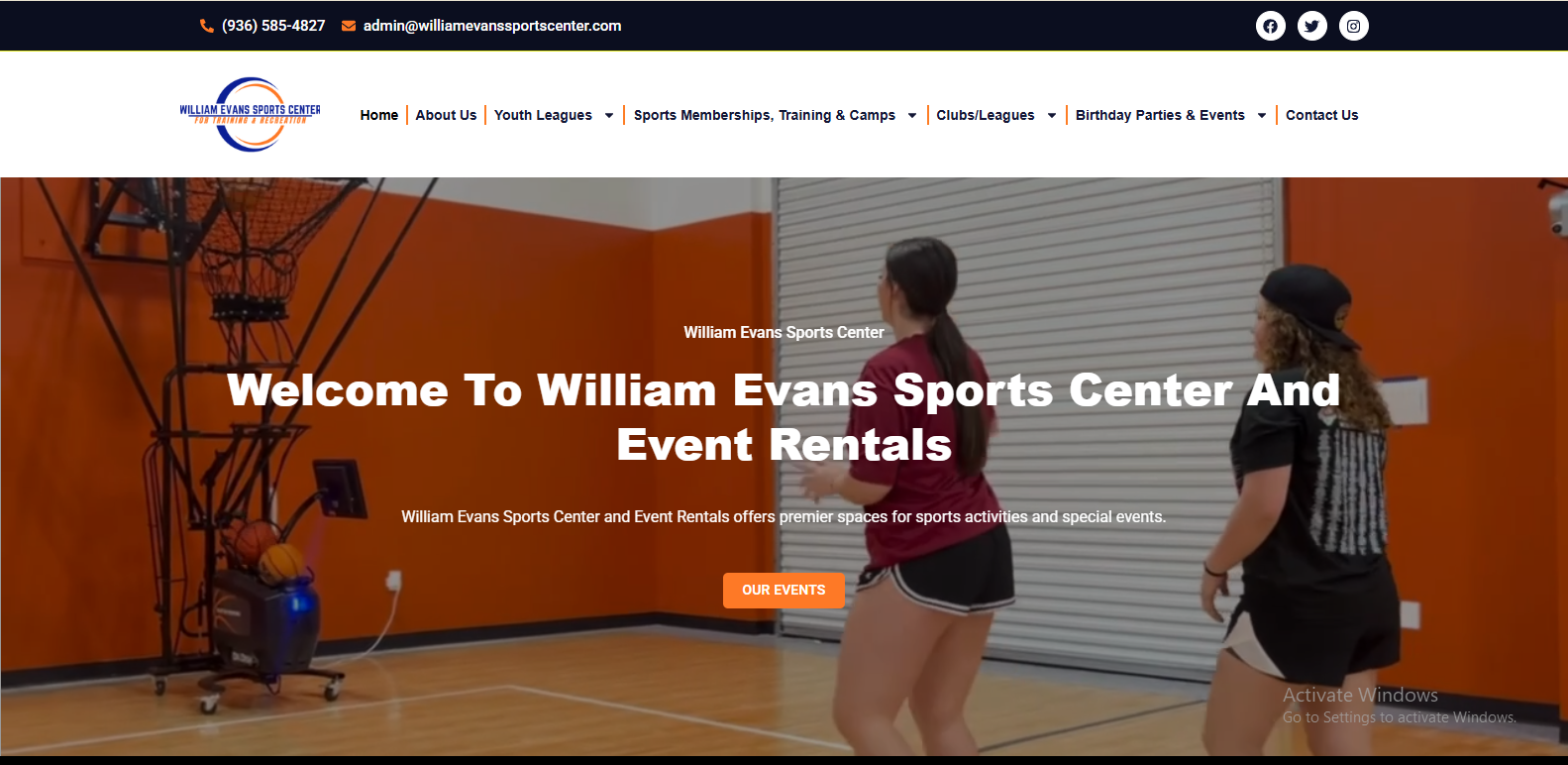
Task: Select Birthday Parties & Events menu label
Action: 1160,115
